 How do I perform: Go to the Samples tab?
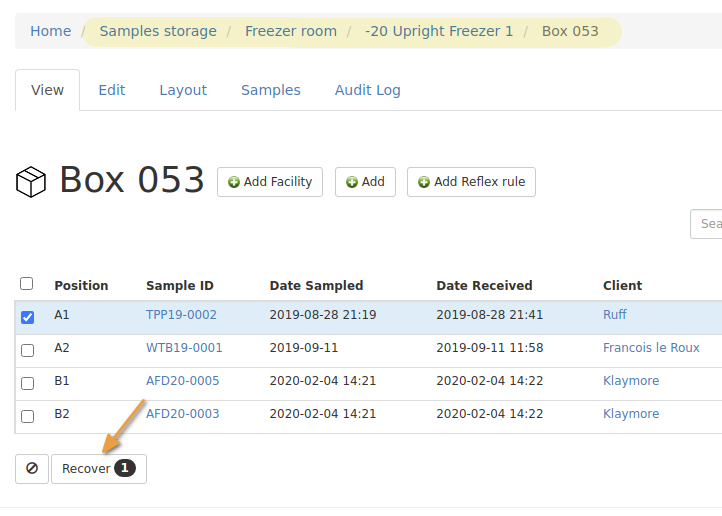click(x=270, y=90)
